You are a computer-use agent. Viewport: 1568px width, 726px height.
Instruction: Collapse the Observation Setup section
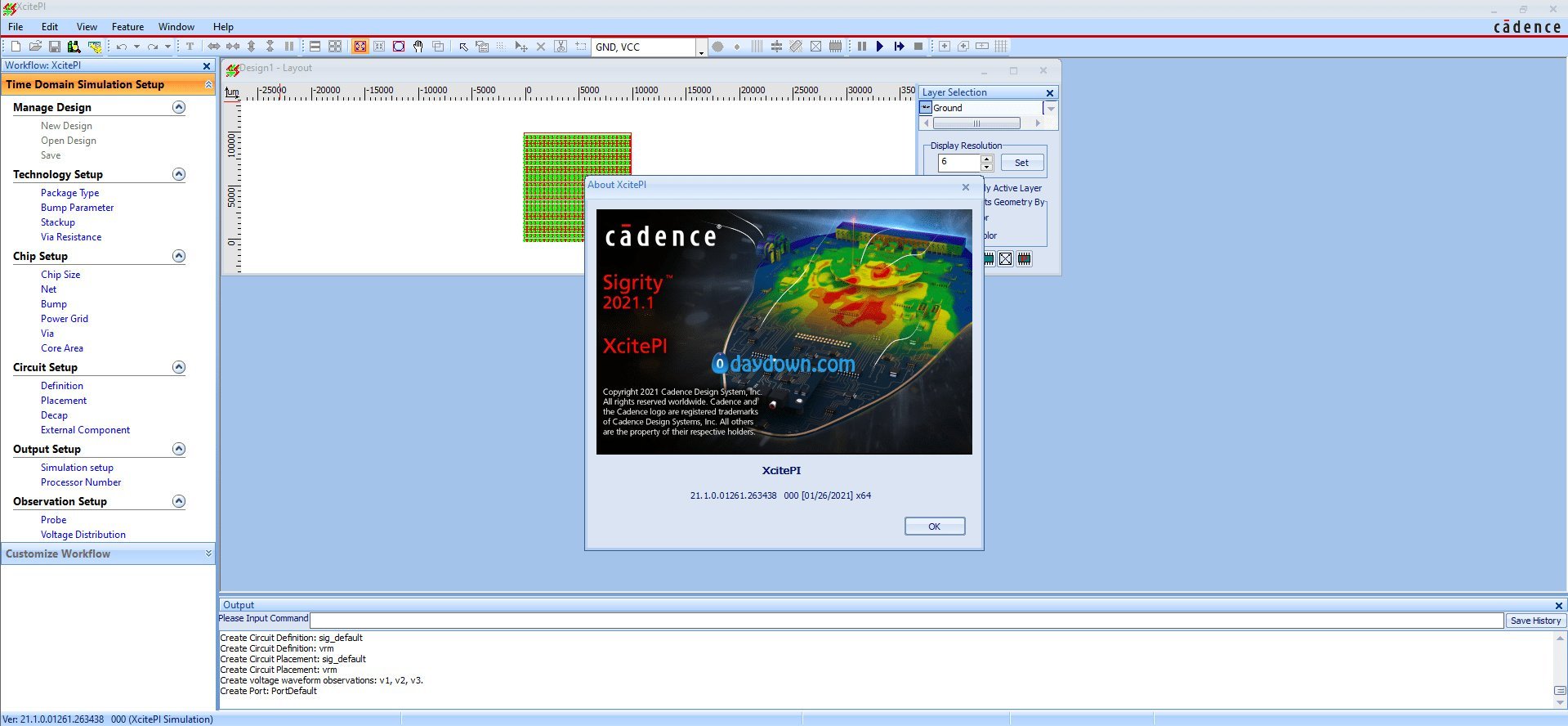click(x=179, y=501)
